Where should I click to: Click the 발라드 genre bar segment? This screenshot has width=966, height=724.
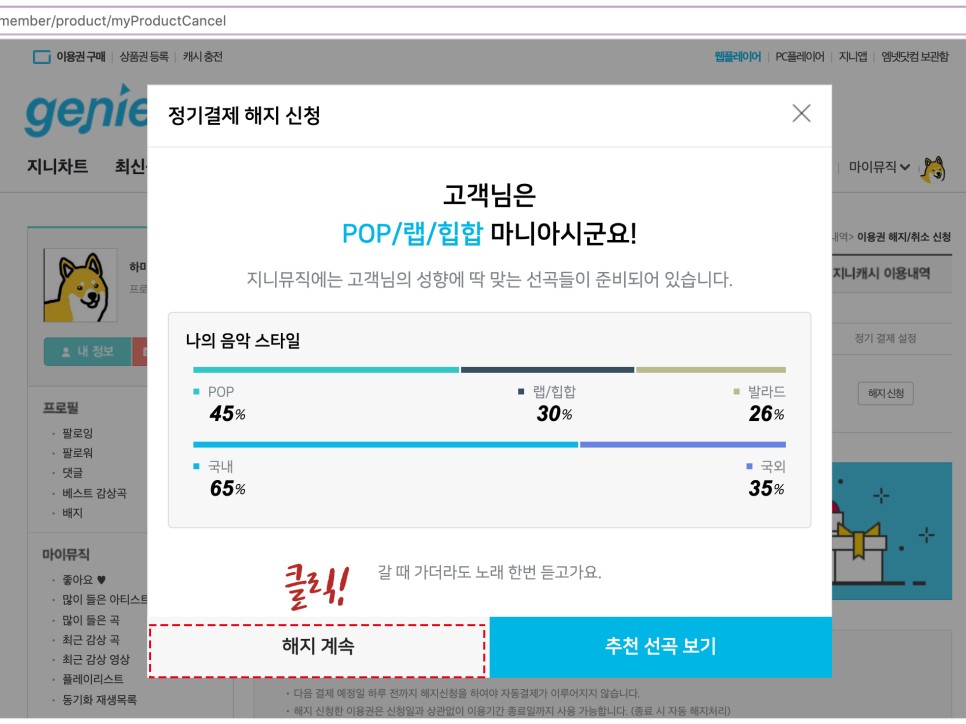pos(711,370)
